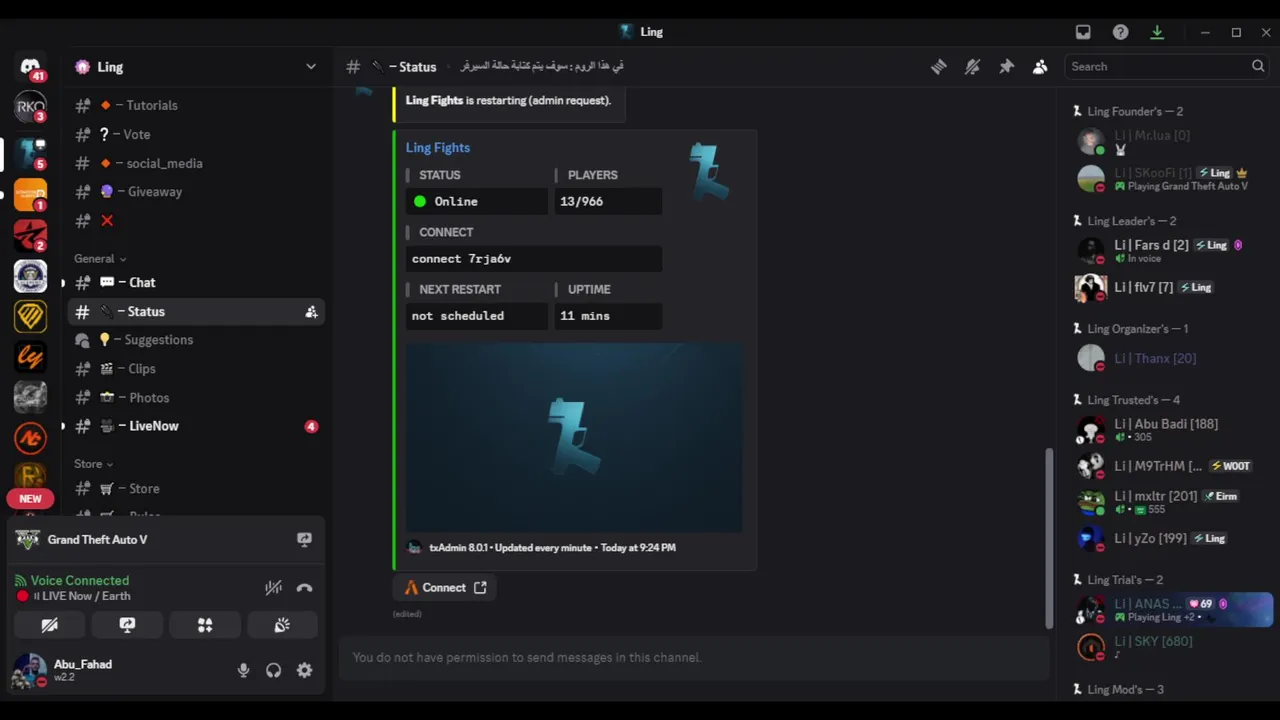
Task: Select the Status channel
Action: tap(196, 311)
